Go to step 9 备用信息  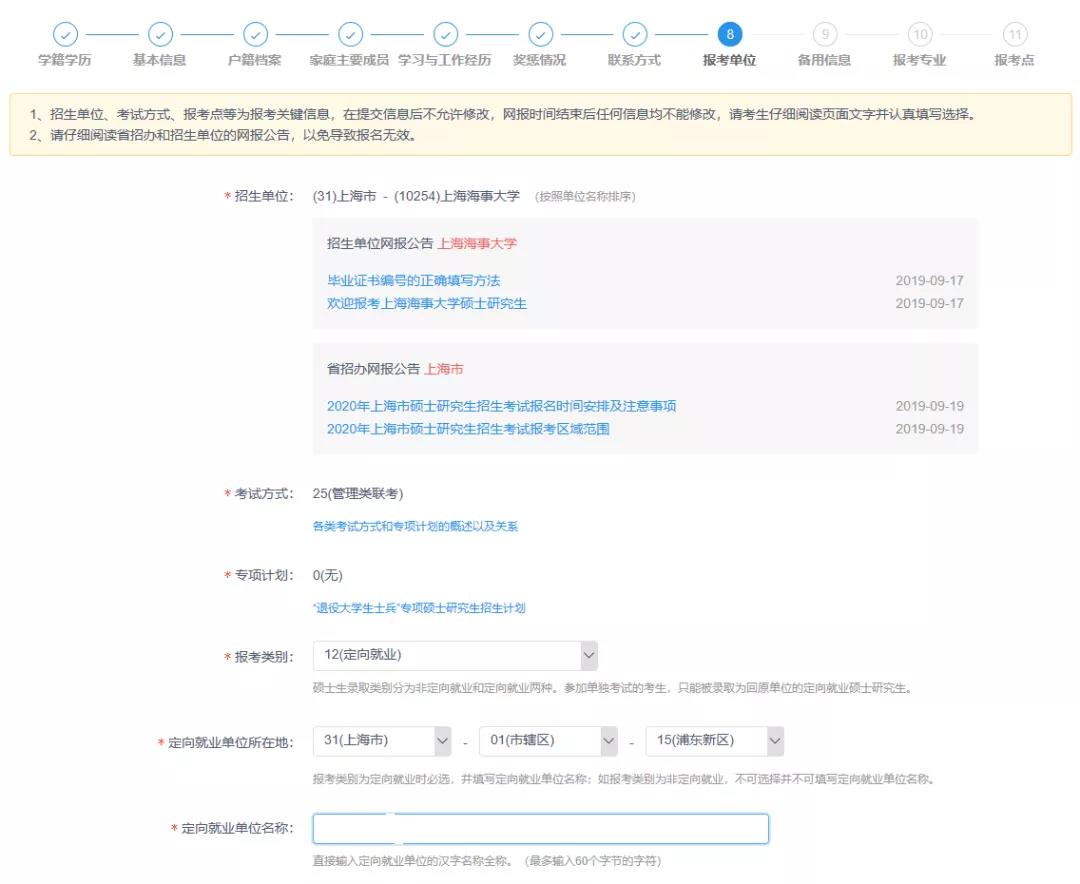click(x=825, y=35)
